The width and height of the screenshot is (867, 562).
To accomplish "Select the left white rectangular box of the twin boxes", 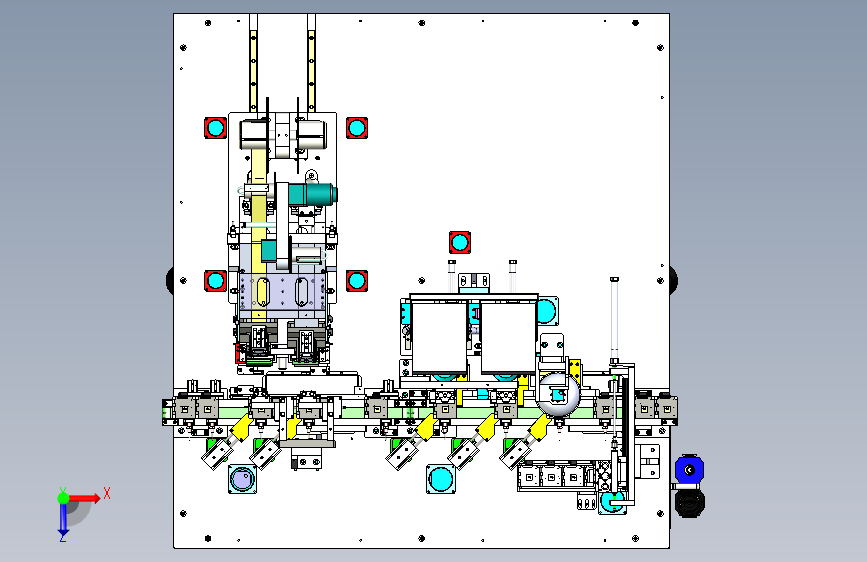I will point(440,337).
